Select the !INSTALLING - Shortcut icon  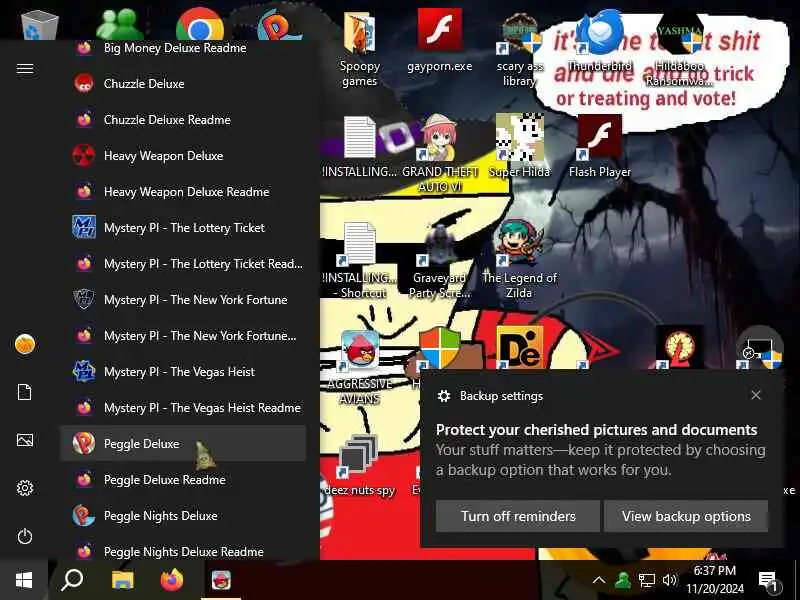coord(360,260)
